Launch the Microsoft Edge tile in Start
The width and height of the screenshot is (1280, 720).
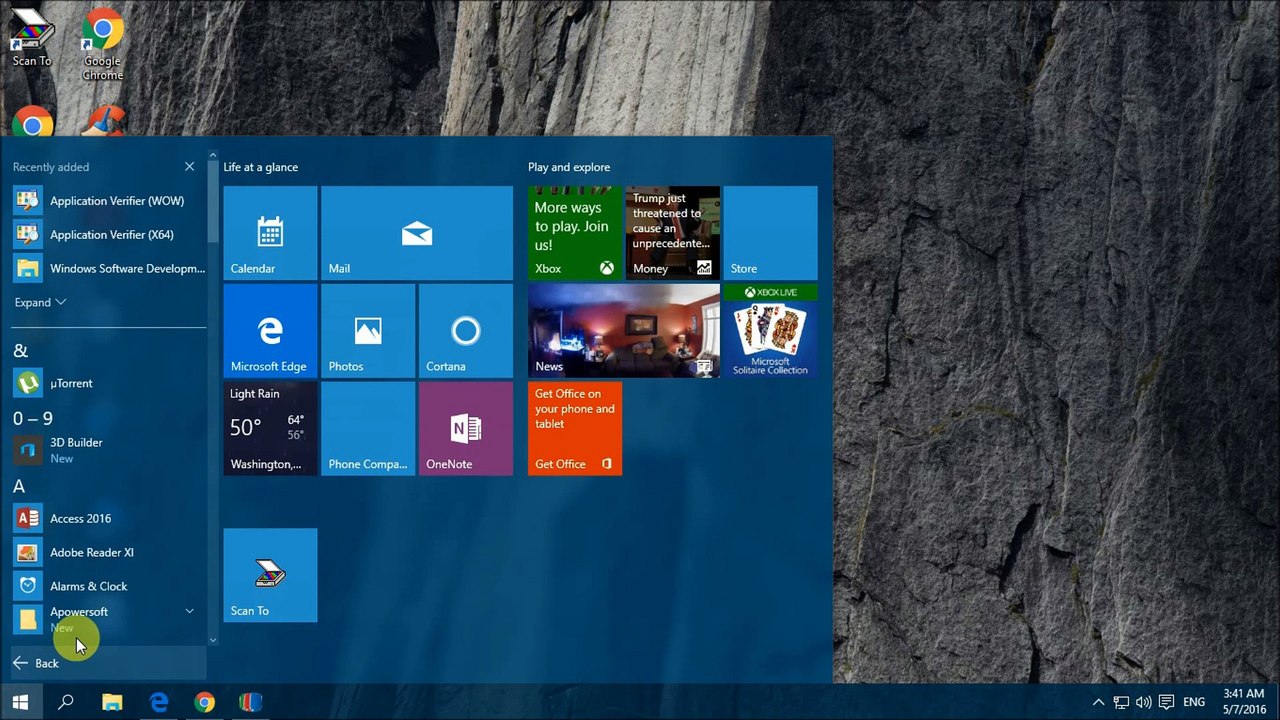pos(270,331)
